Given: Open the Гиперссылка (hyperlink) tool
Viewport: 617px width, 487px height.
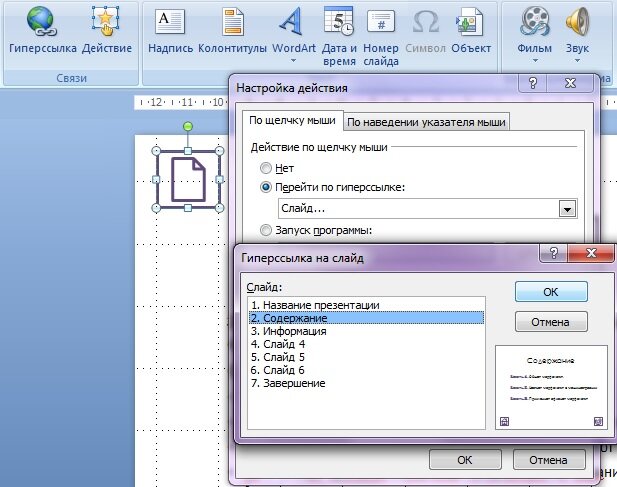Looking at the screenshot, I should point(42,31).
